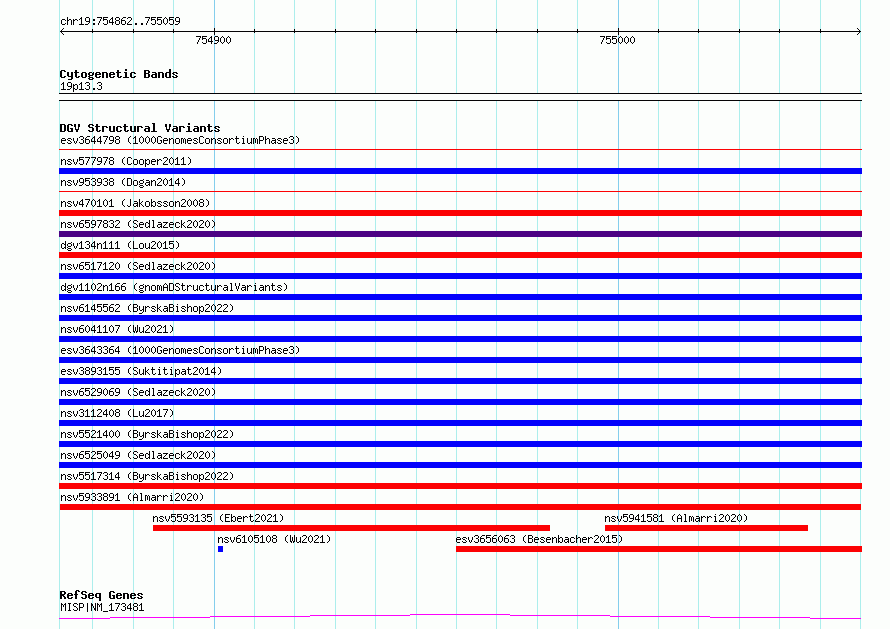Open nsv5517314 ByrskaBishop2022 variant label
Viewport: 890px width, 629px height.
click(x=147, y=476)
